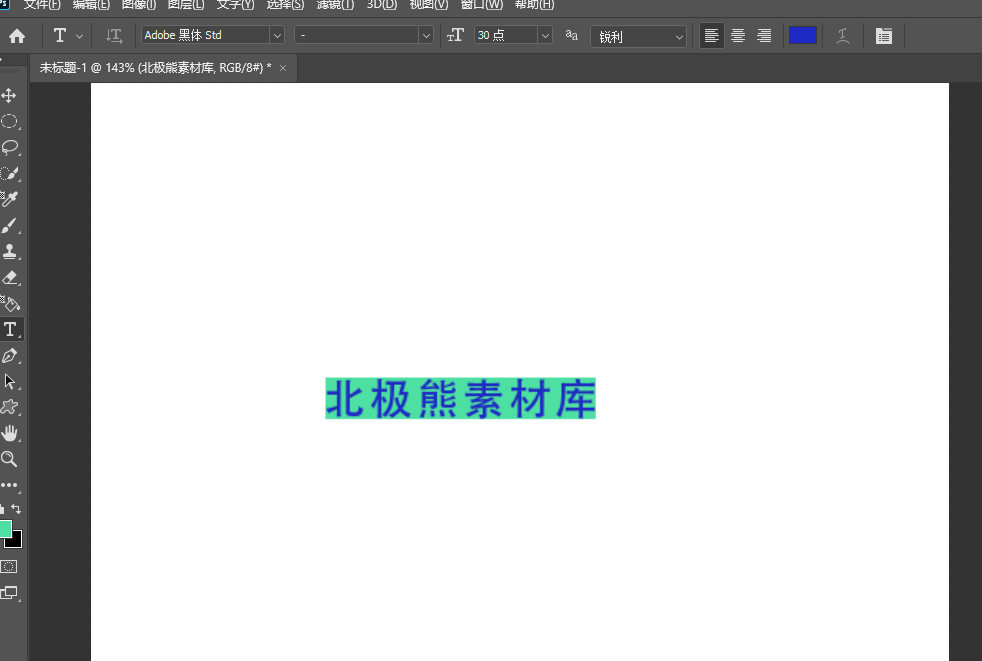This screenshot has height=661, width=982.
Task: Open the blue text color swatch
Action: pyautogui.click(x=802, y=35)
